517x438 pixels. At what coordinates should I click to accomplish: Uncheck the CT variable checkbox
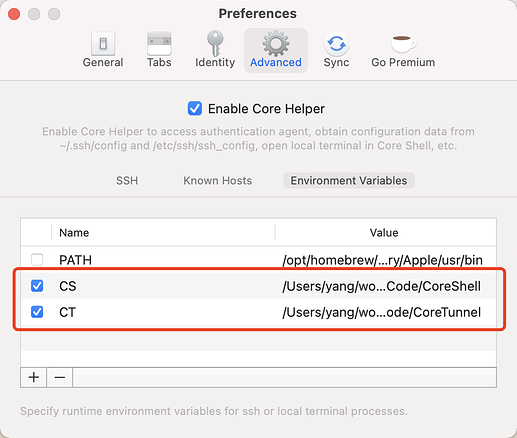tap(37, 312)
